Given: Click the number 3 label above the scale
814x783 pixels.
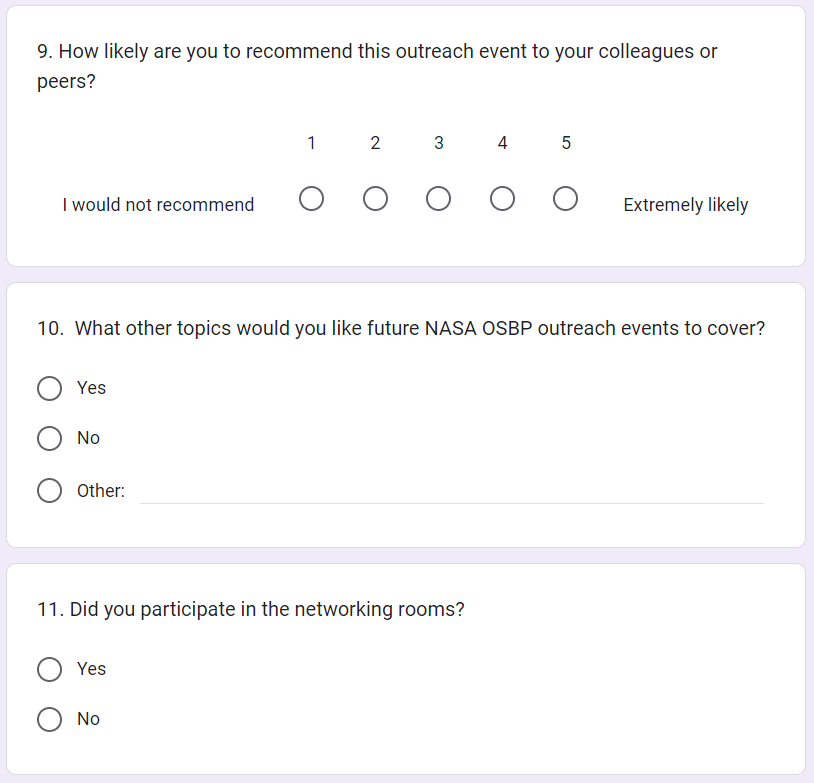Looking at the screenshot, I should [x=438, y=143].
